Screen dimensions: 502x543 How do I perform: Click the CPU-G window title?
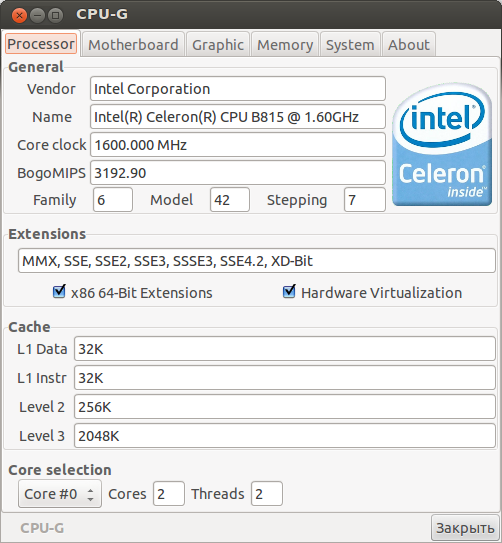[x=102, y=15]
